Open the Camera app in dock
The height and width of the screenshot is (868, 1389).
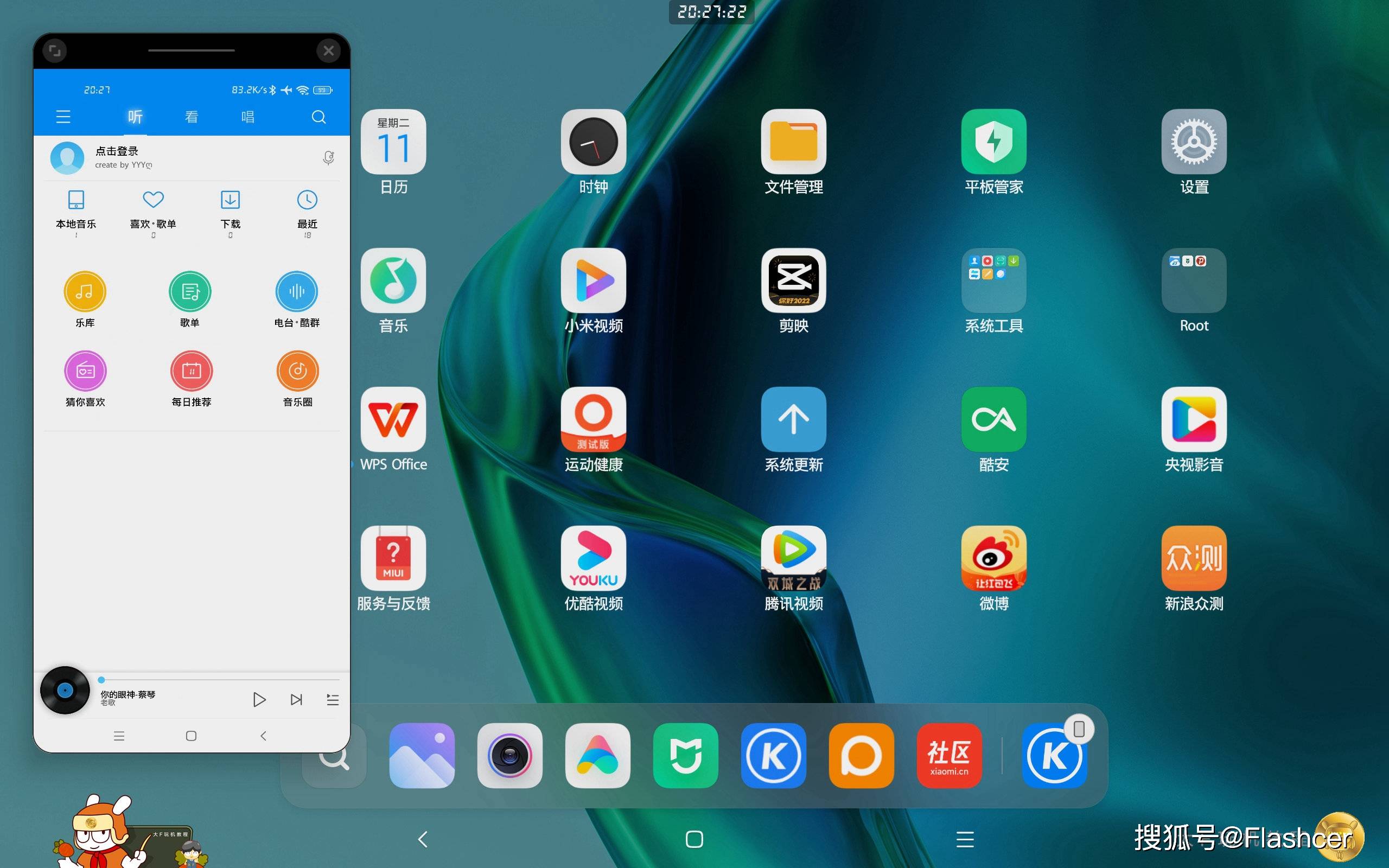(509, 756)
